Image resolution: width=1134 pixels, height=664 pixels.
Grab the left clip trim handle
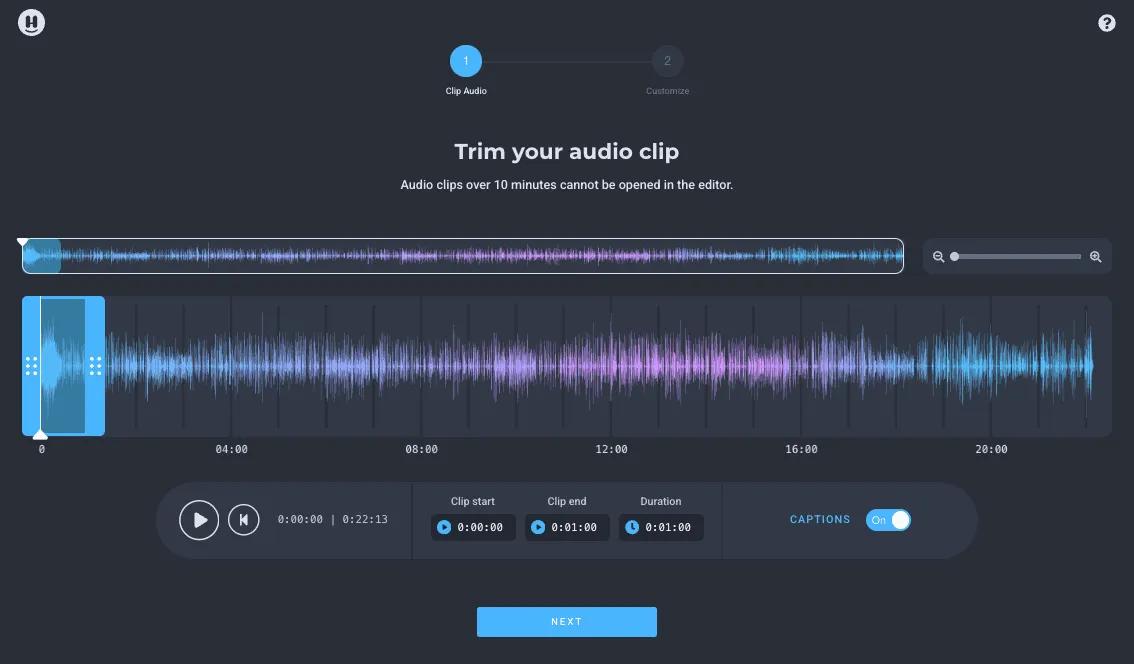click(31, 366)
